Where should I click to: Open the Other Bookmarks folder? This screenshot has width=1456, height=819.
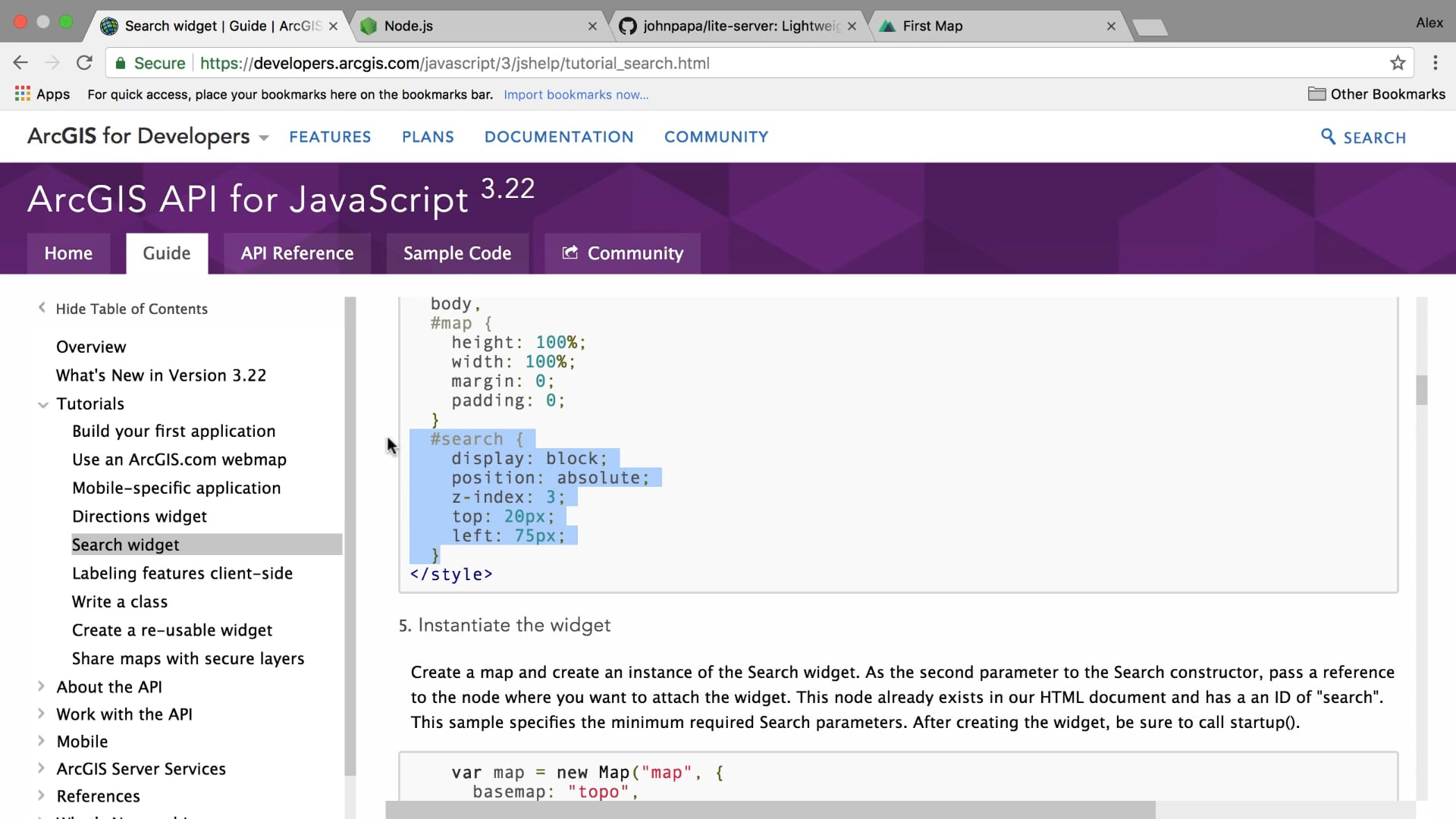coord(1376,94)
